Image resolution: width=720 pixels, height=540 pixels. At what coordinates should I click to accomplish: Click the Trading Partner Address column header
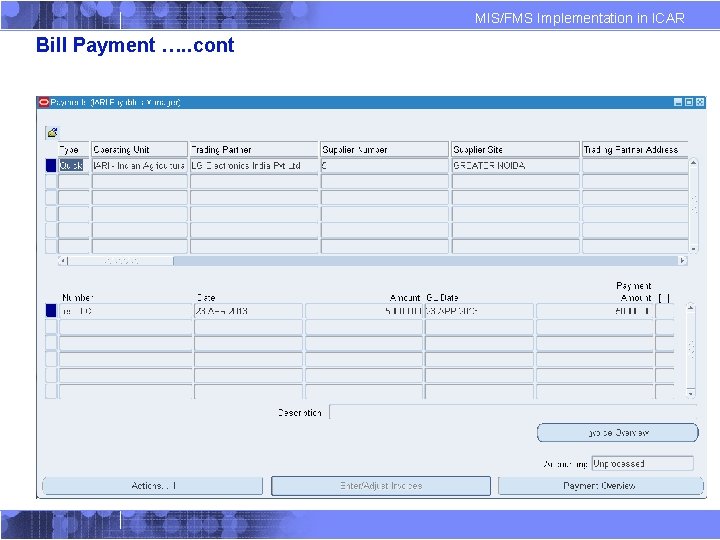[x=635, y=149]
